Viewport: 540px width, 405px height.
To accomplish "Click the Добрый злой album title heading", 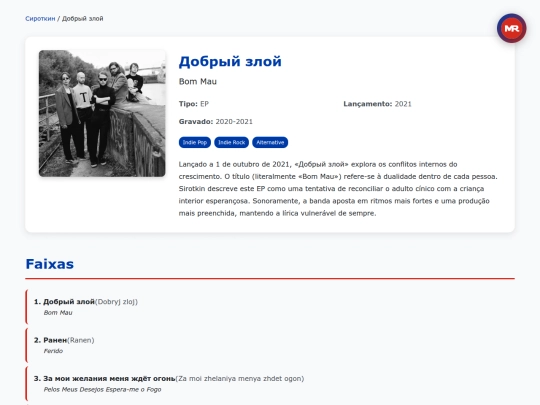I will [230, 62].
